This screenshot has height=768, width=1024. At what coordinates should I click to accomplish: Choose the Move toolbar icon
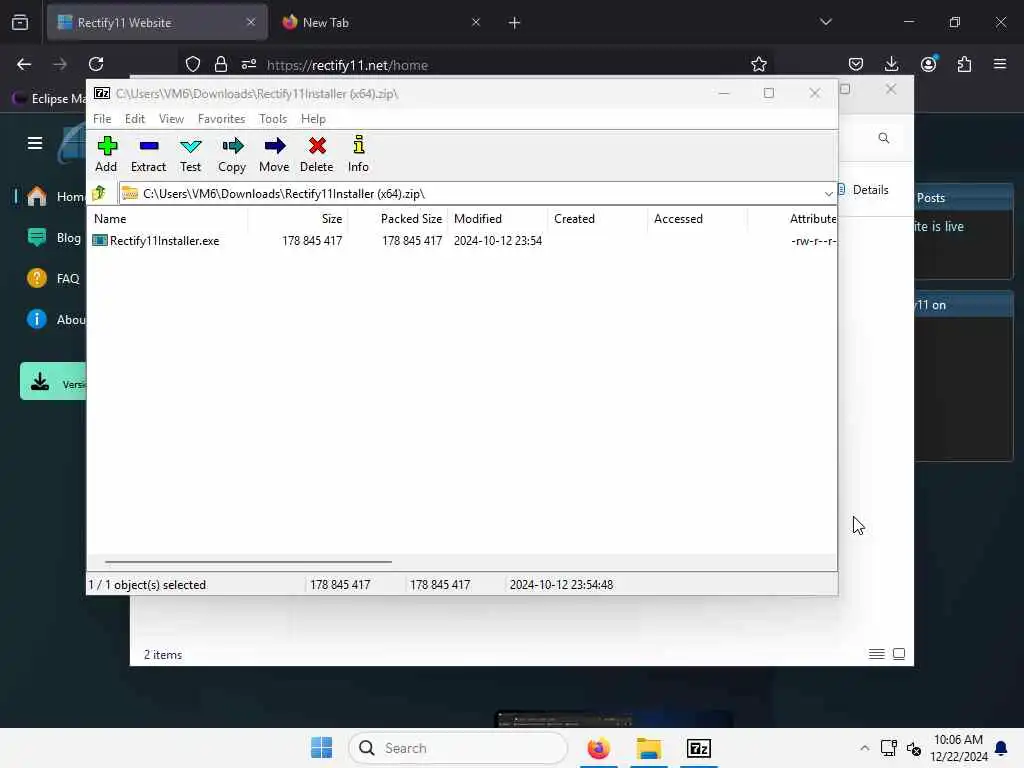coord(274,154)
